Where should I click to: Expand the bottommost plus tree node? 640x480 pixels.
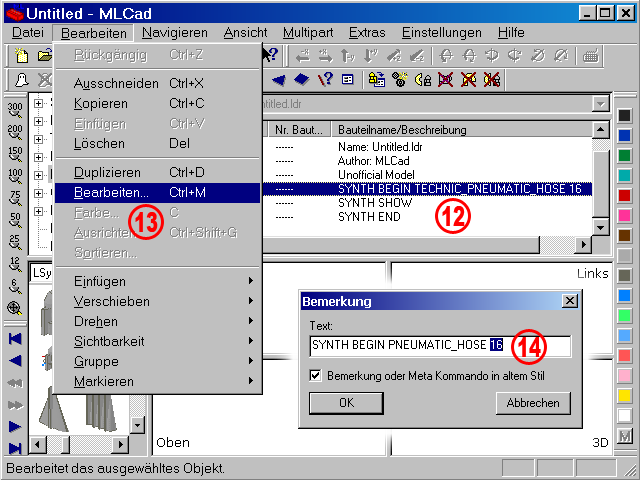38,211
